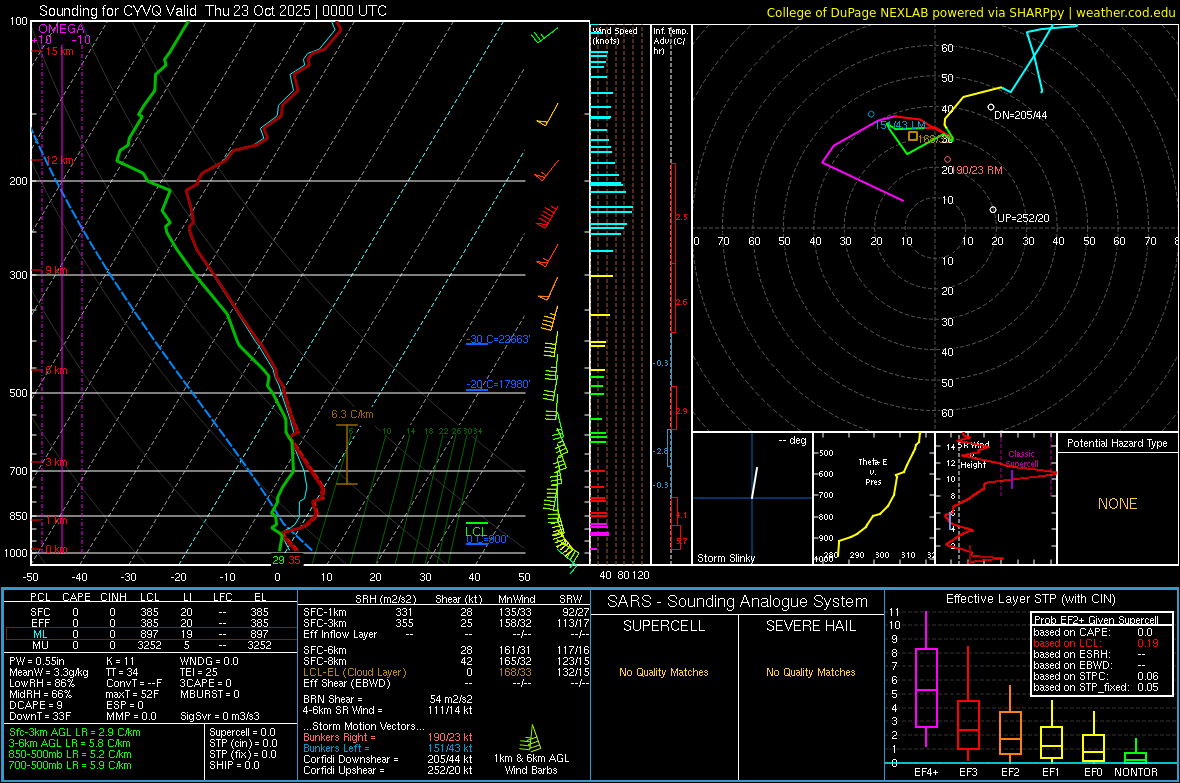The height and width of the screenshot is (783, 1180).
Task: Click the '6.3 C/km' lapse rate label
Action: coord(352,414)
